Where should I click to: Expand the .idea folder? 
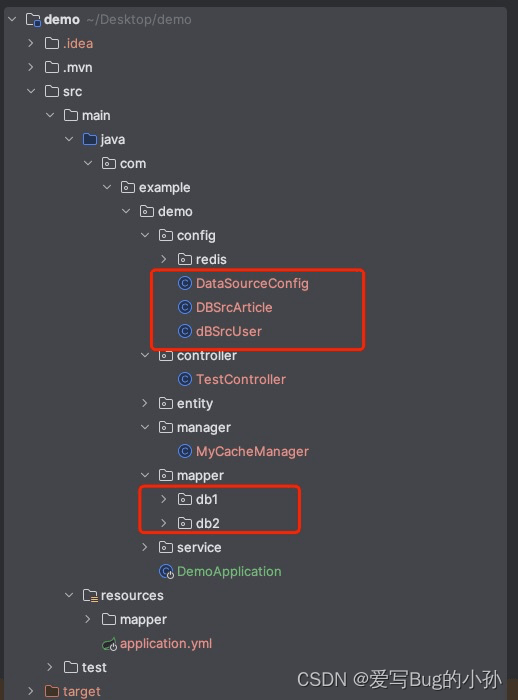coord(31,43)
